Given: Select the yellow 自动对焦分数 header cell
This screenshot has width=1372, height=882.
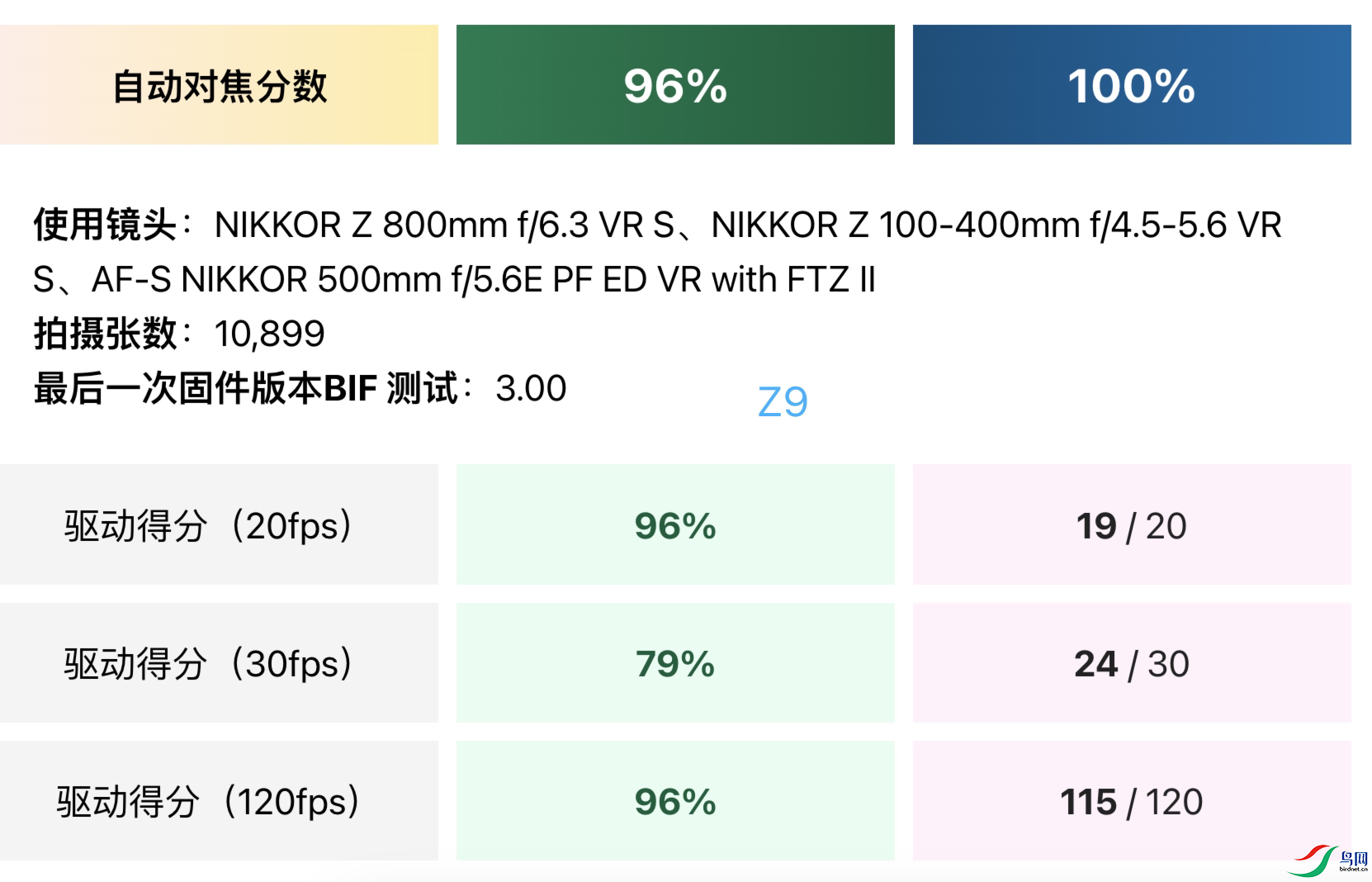Looking at the screenshot, I should (x=219, y=85).
